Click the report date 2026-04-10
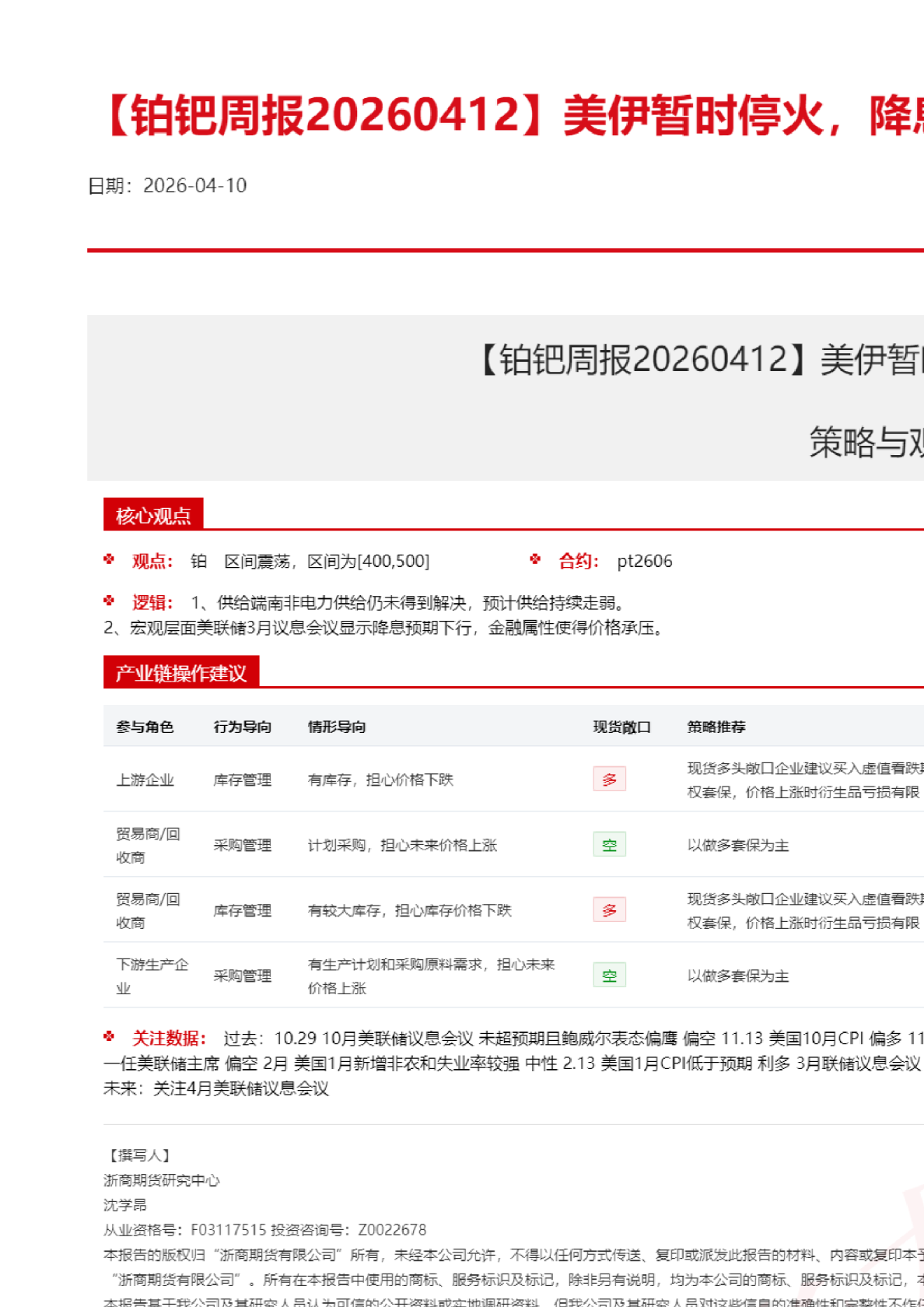The image size is (924, 1307). [194, 185]
